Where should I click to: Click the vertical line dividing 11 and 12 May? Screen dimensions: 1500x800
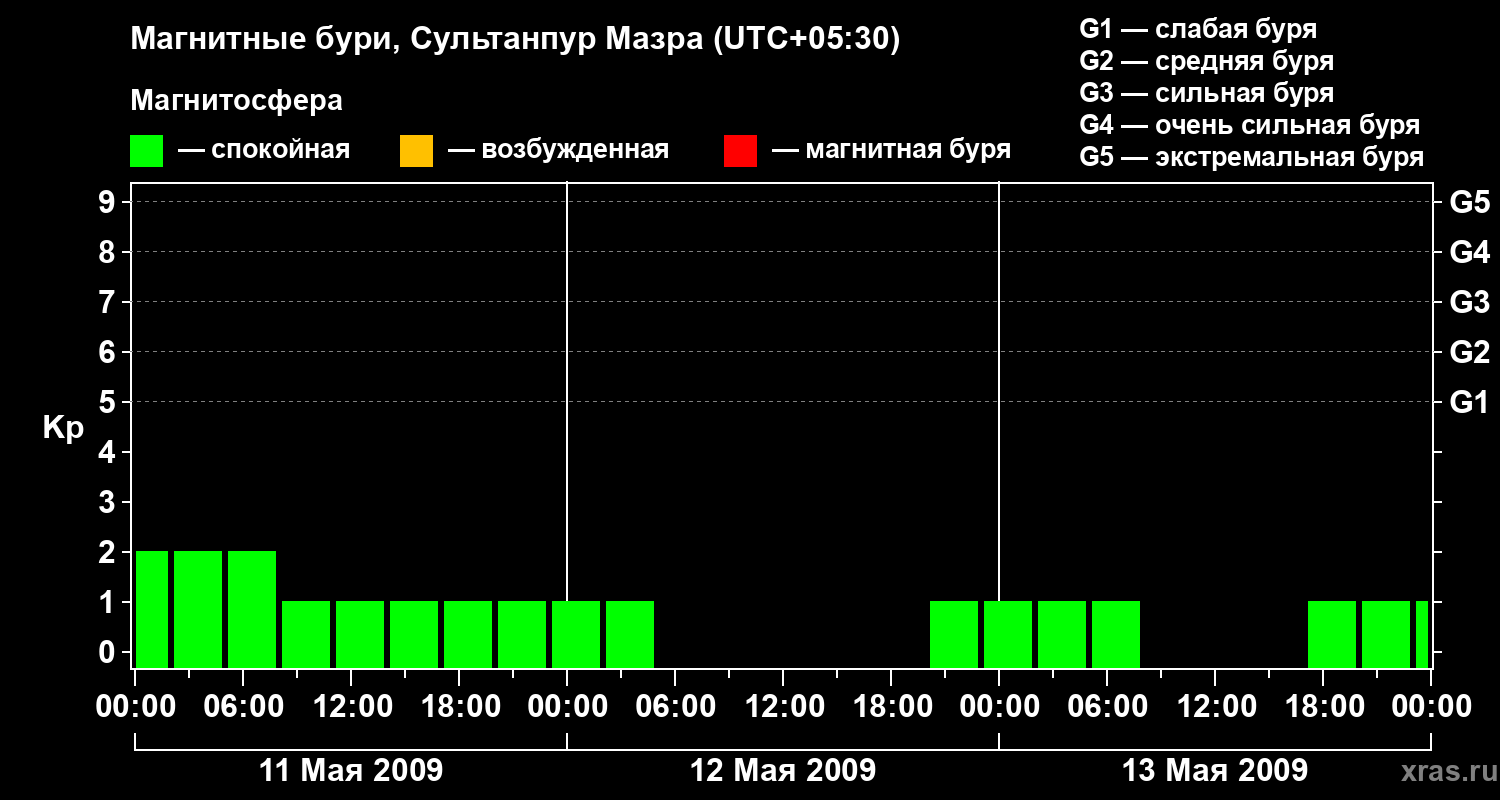567,400
